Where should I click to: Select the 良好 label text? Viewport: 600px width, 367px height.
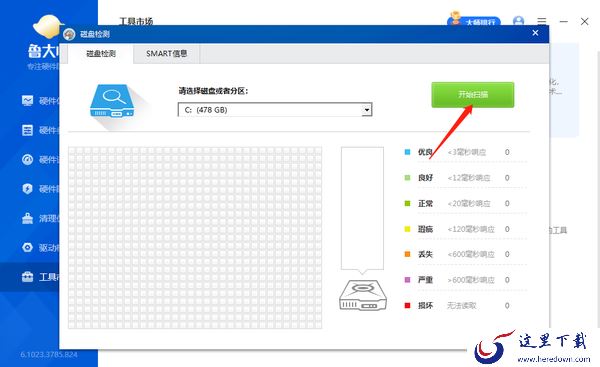click(425, 178)
